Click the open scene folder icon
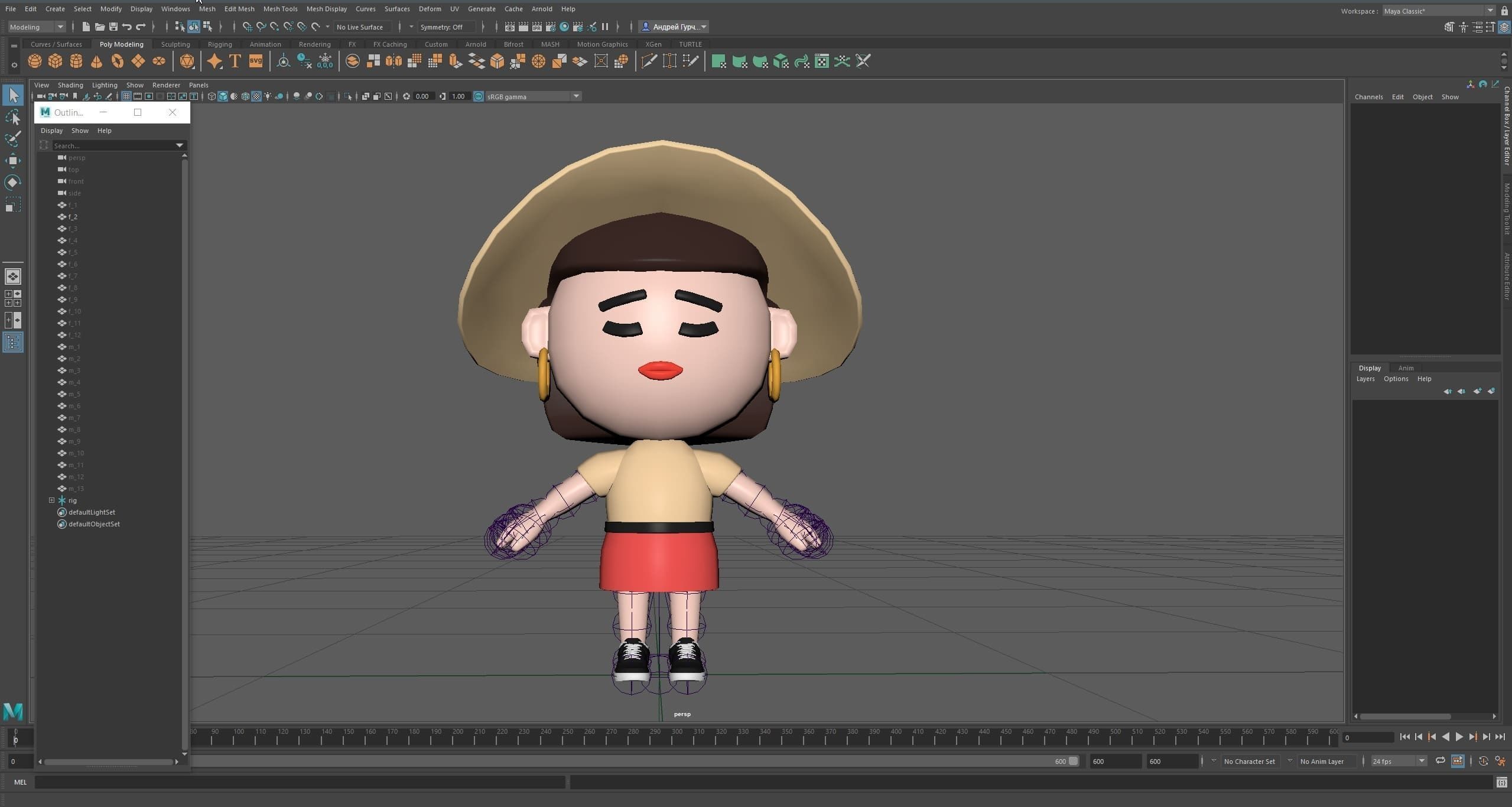1512x807 pixels. pyautogui.click(x=100, y=27)
